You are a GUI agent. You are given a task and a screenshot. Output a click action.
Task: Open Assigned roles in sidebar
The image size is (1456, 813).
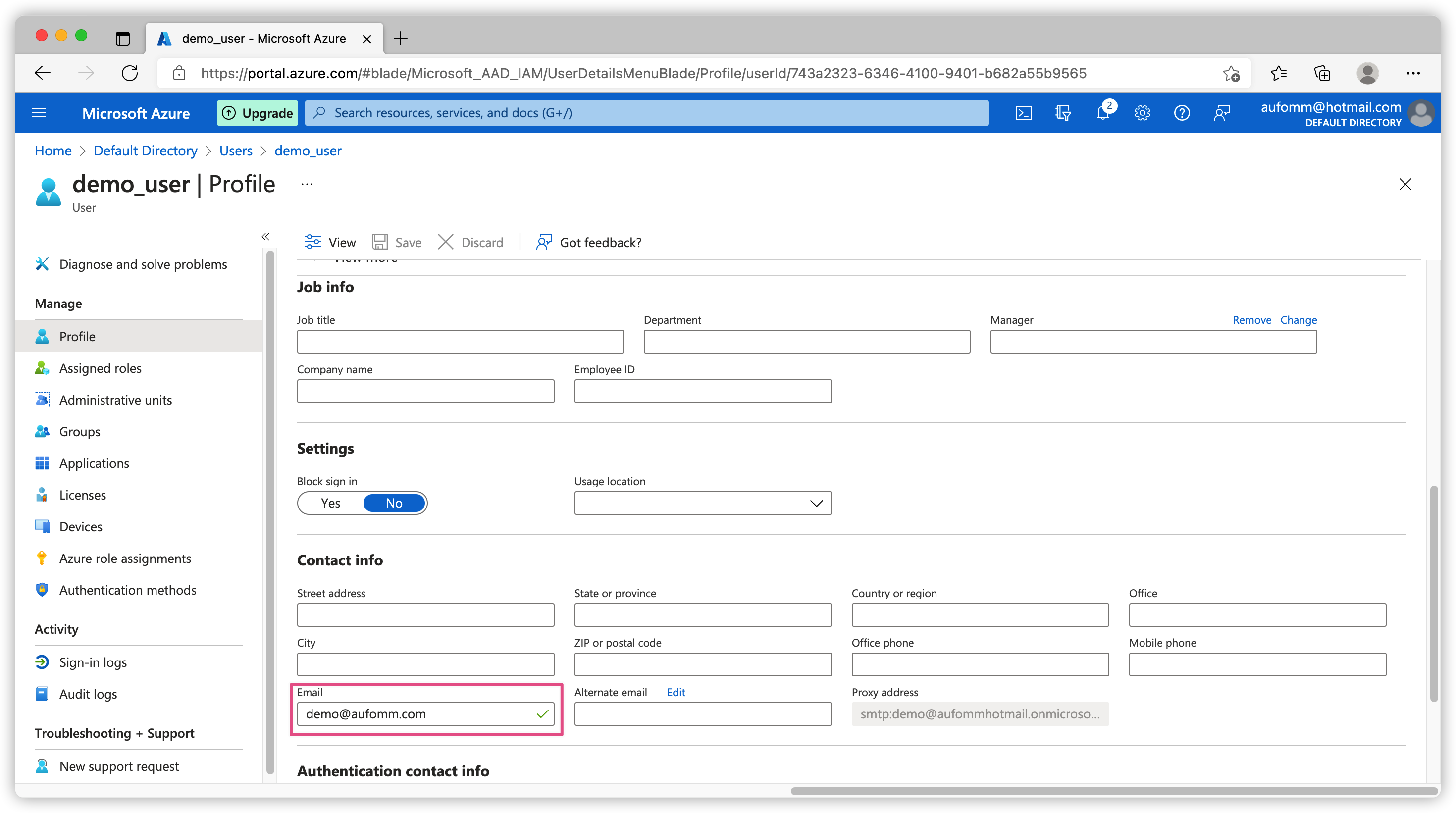pyautogui.click(x=100, y=368)
